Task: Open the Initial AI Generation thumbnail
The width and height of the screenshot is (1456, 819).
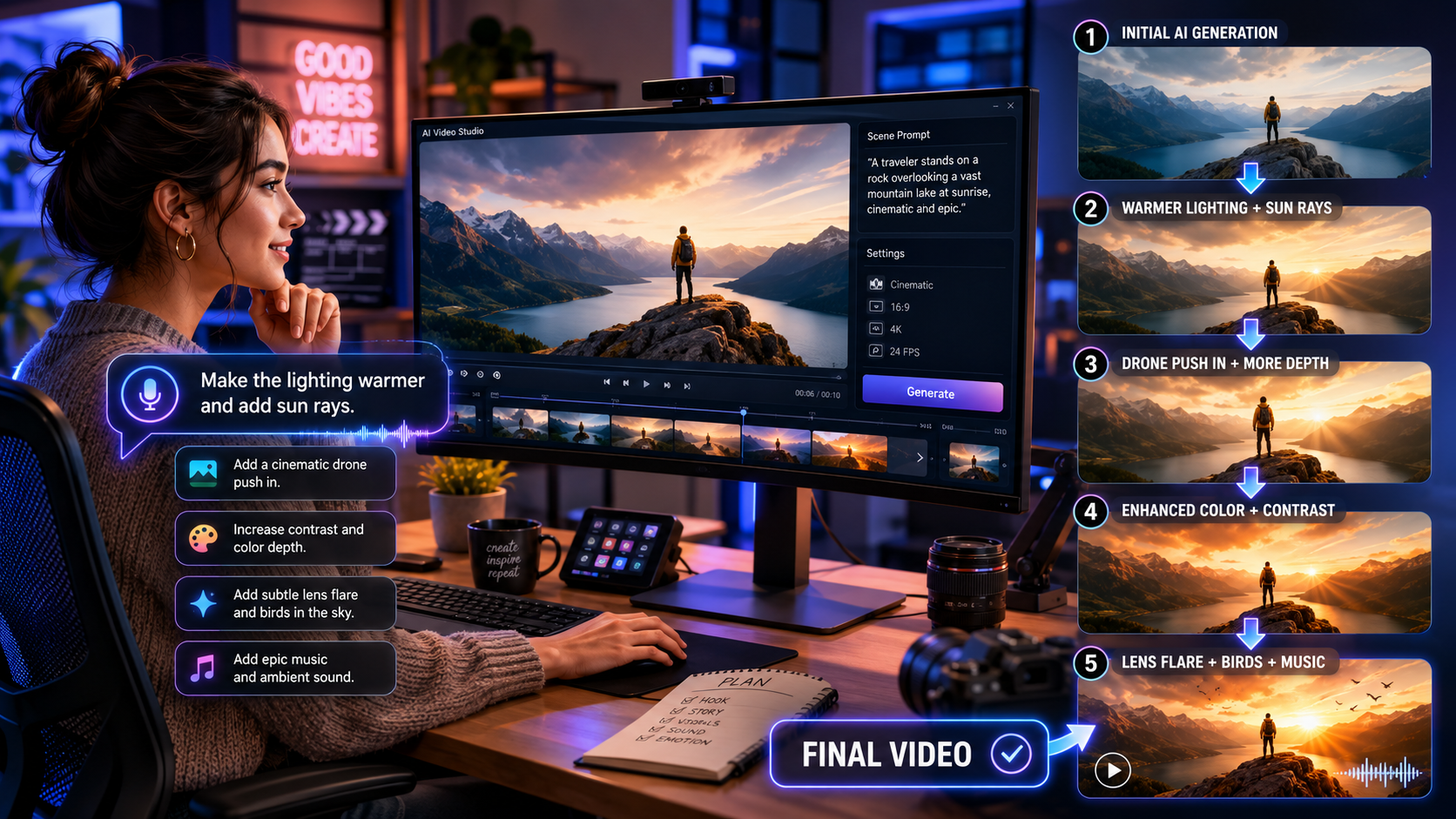Action: pyautogui.click(x=1254, y=113)
